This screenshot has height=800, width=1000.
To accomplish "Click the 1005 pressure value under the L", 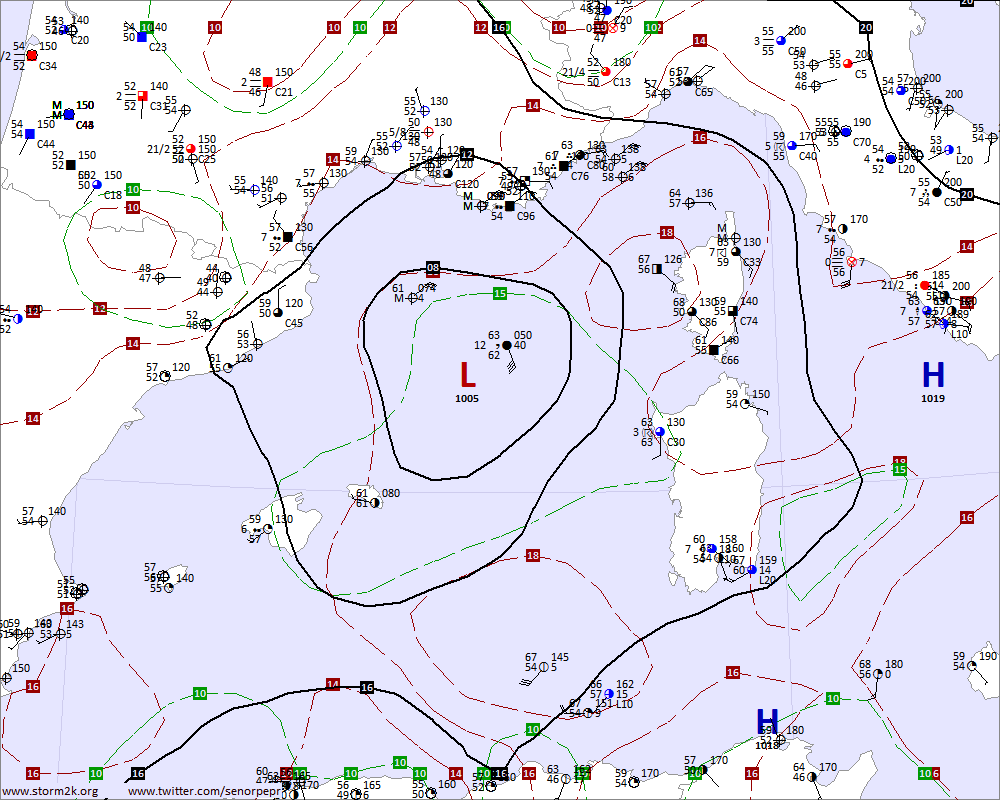I will 467,399.
